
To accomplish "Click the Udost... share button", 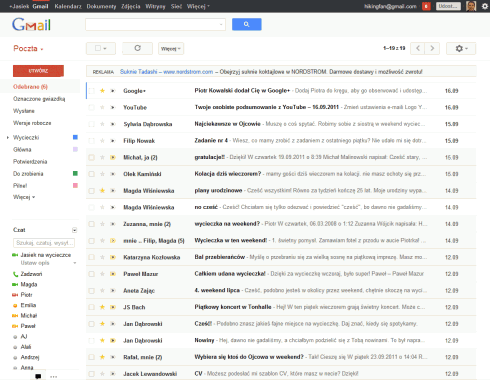I will coord(448,6).
